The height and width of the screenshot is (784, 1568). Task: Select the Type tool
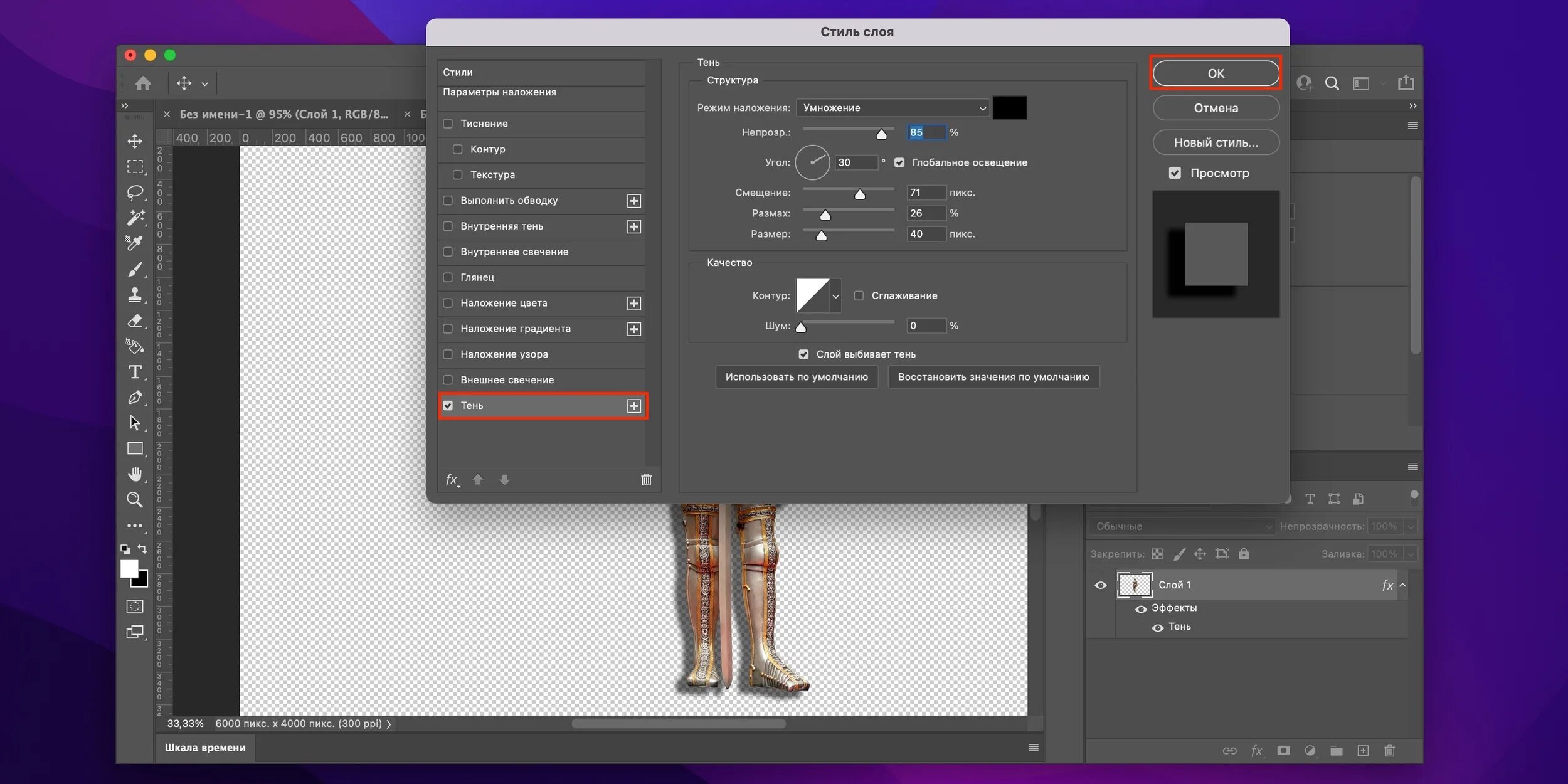[135, 372]
